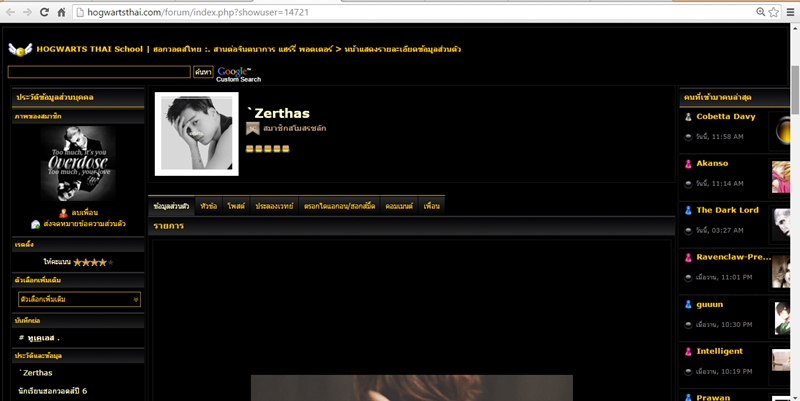Switch to the หัวข้อ topics tab

[209, 207]
